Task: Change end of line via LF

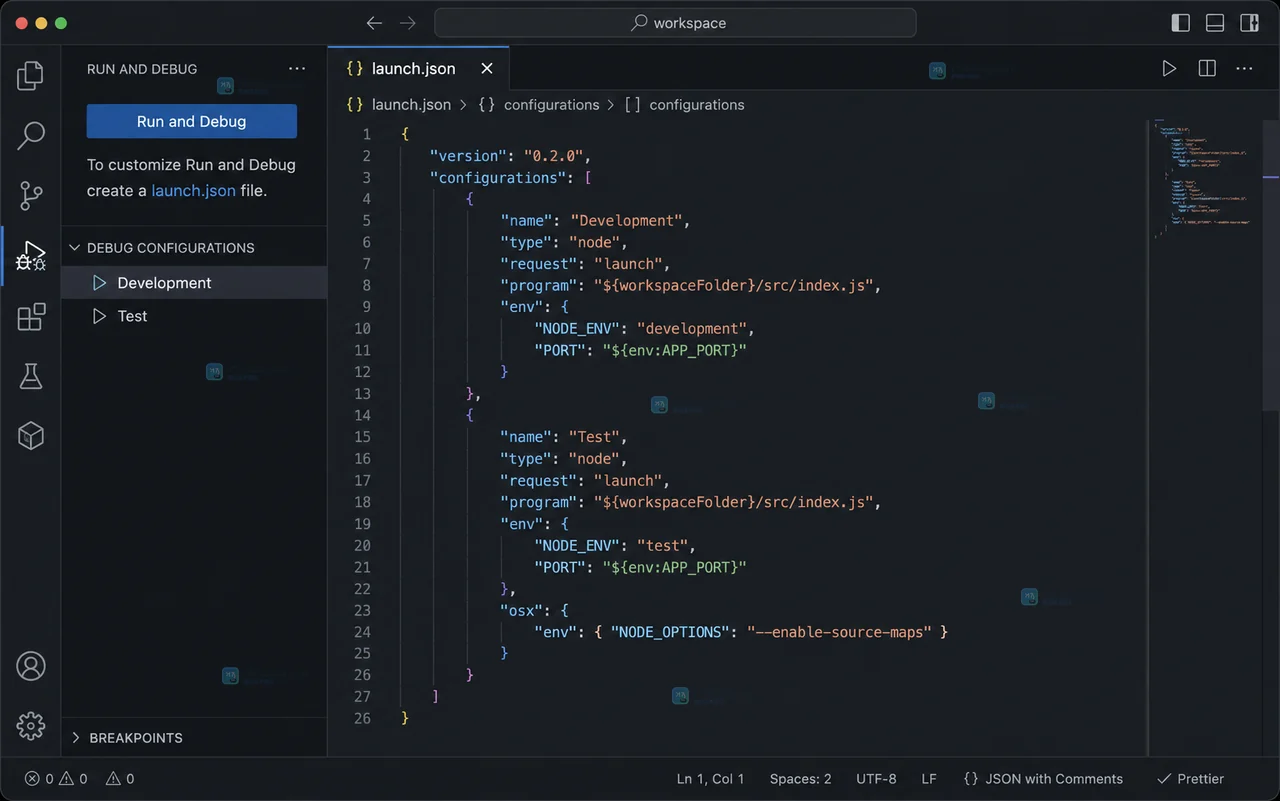Action: point(929,778)
